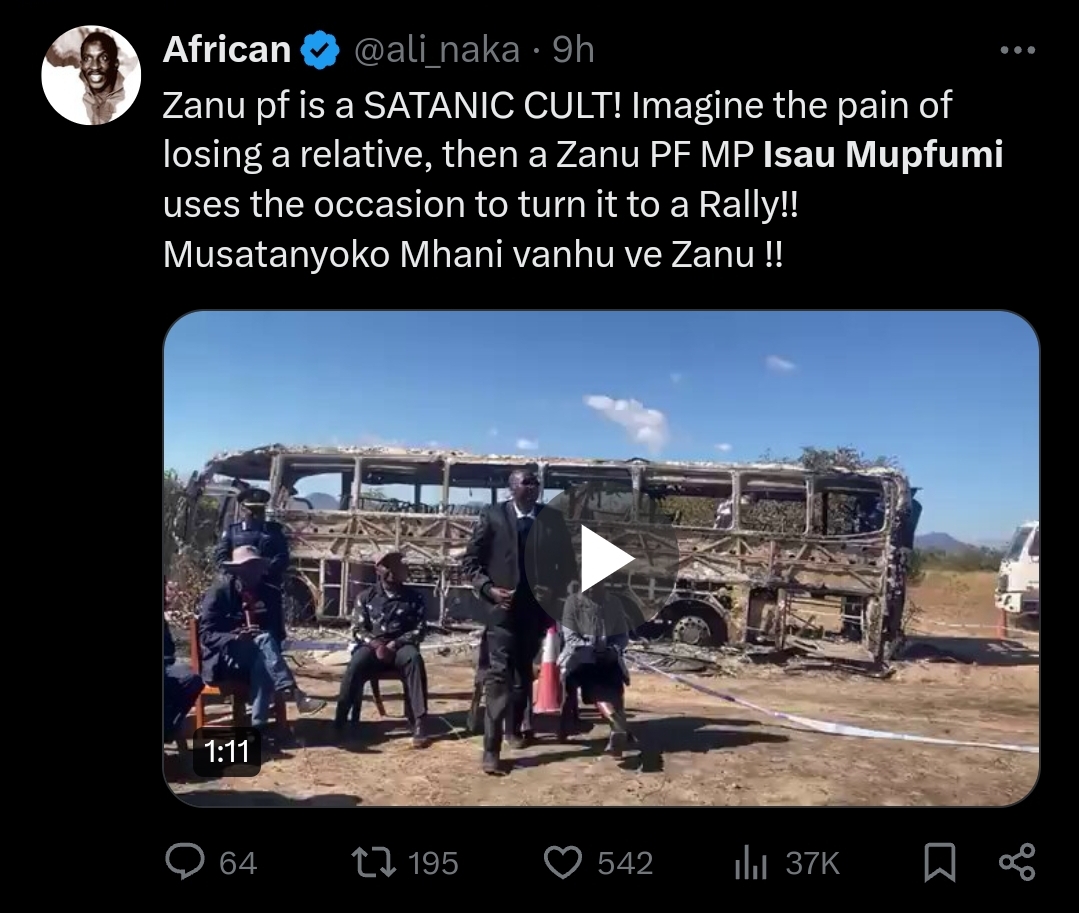1079x913 pixels.
Task: Click the share post icon
Action: 1017,862
